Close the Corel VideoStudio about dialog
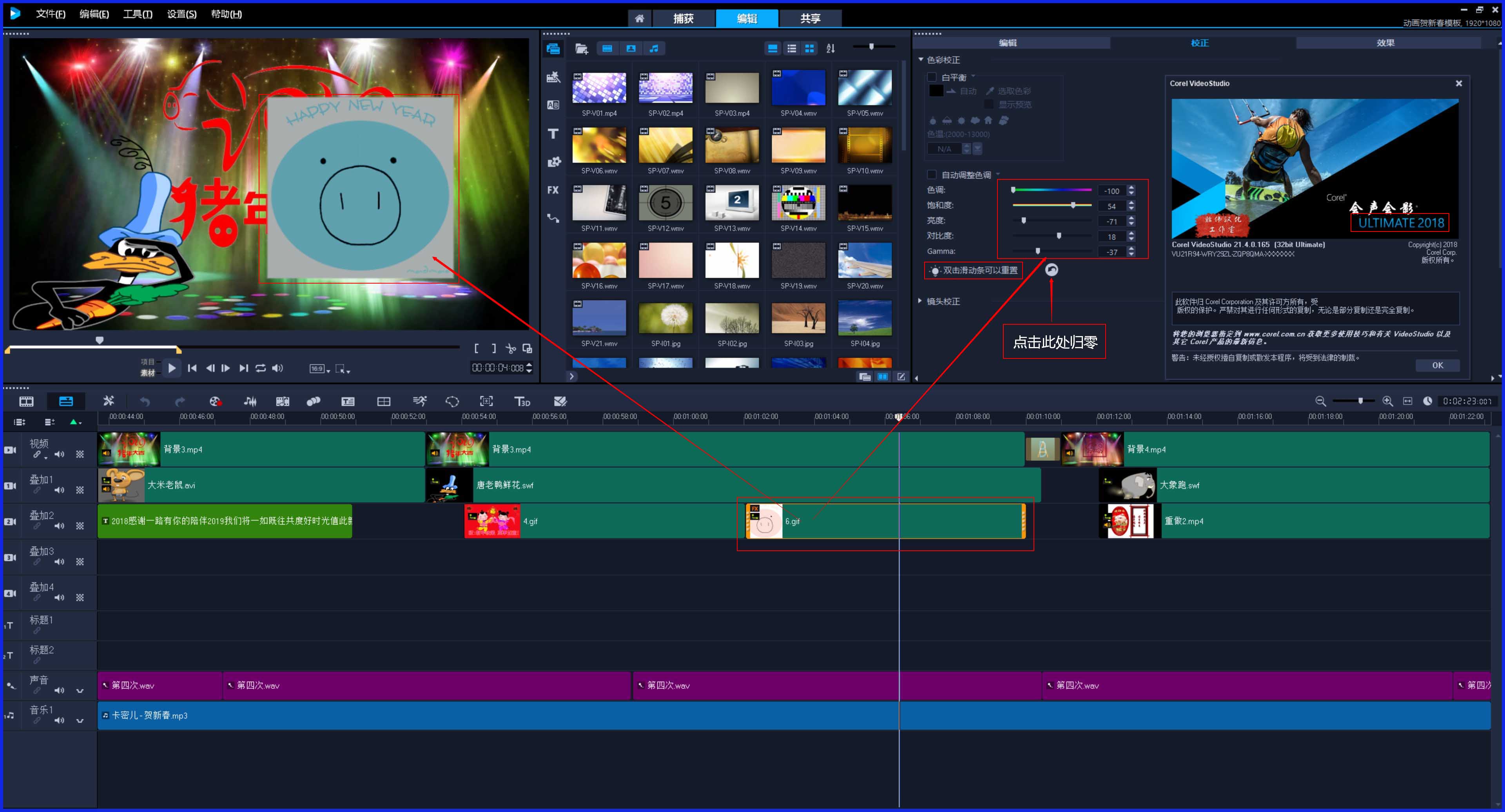The image size is (1505, 812). pos(1459,83)
